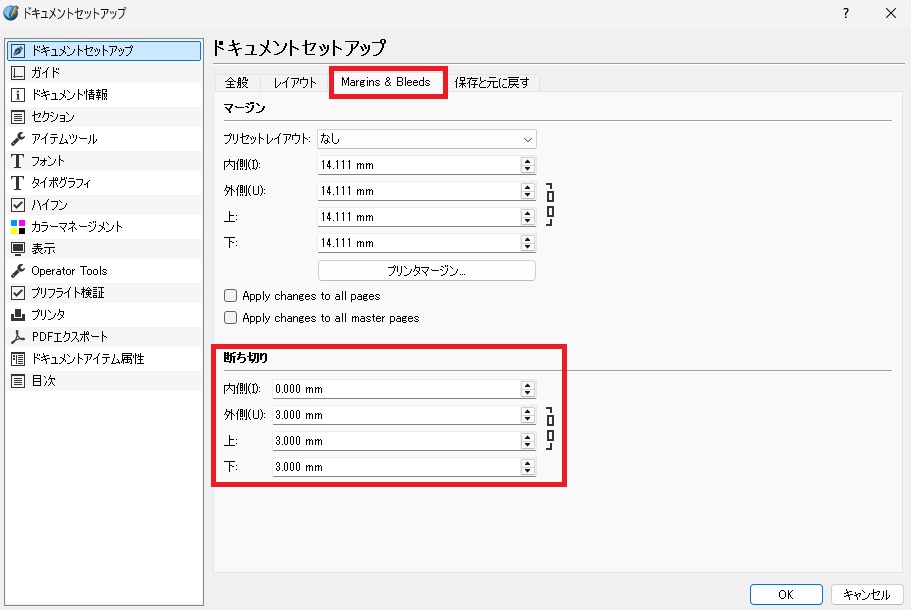Screen dimensions: 911x610
Task: Select the ドキュメント情報 info icon
Action: pos(18,94)
